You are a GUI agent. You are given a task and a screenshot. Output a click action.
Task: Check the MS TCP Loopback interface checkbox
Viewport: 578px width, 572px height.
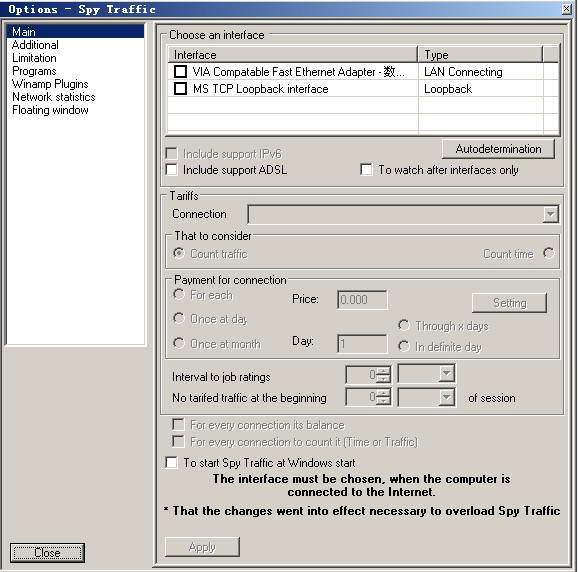click(x=180, y=88)
